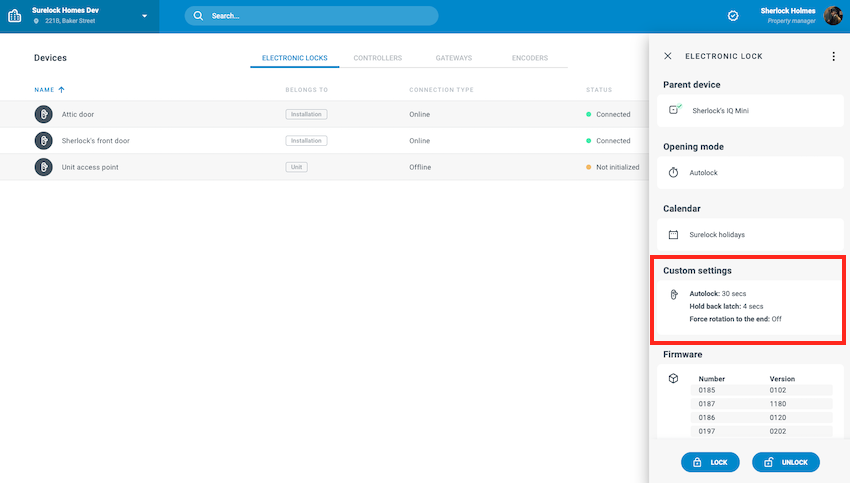Click the Attic door lock icon
Viewport: 850px width, 483px height.
(43, 115)
